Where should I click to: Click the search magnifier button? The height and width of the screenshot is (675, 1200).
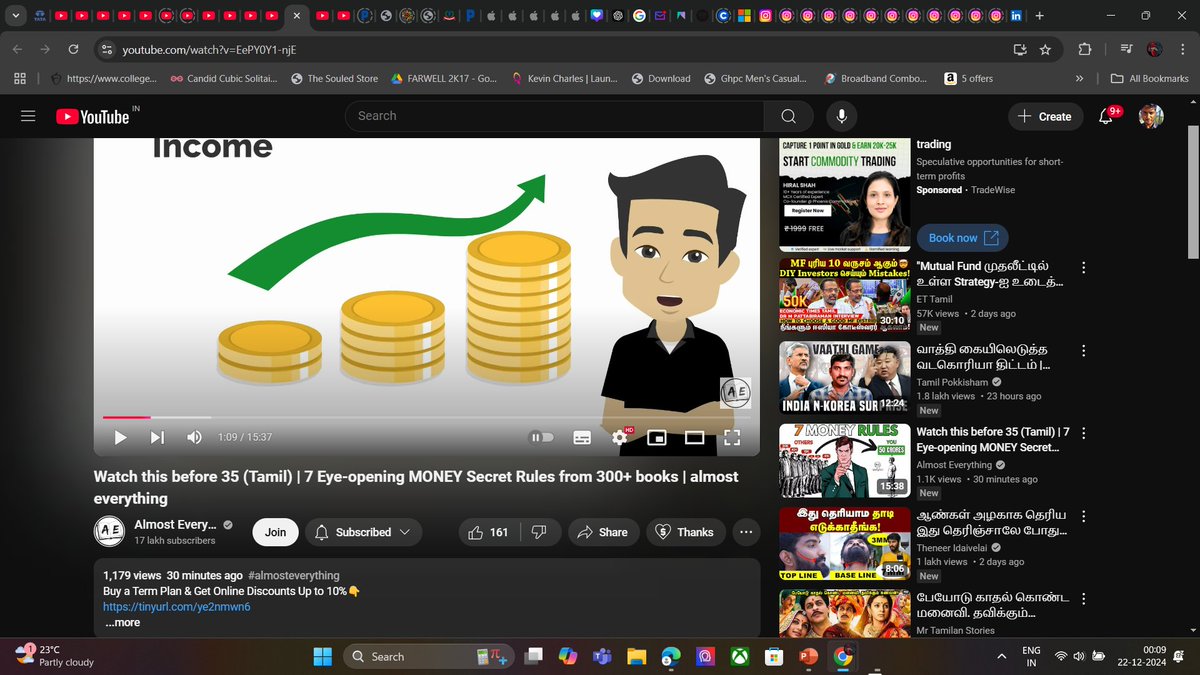click(789, 116)
